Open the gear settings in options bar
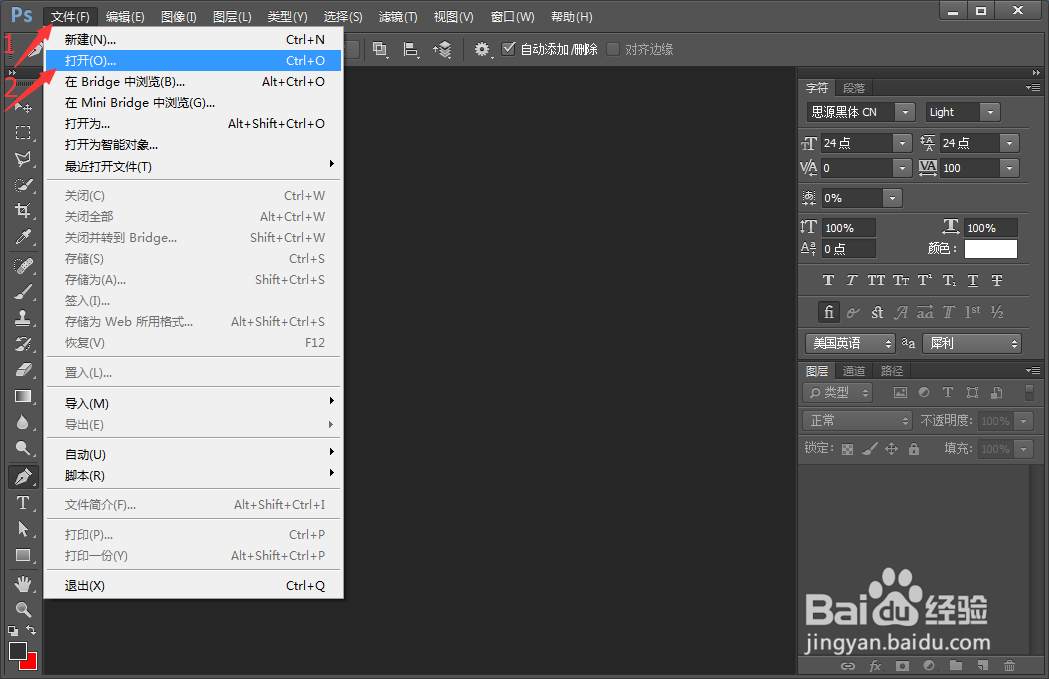Viewport: 1049px width, 679px height. tap(482, 49)
